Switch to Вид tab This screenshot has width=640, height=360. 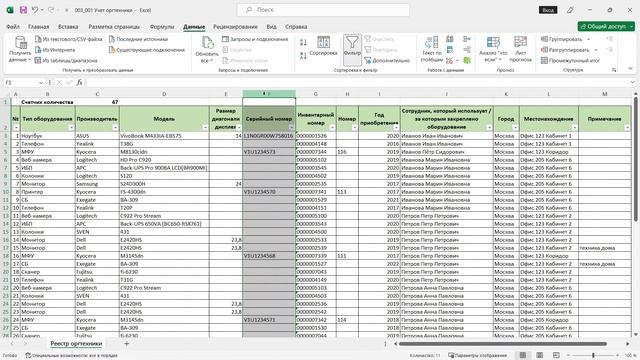coord(271,27)
